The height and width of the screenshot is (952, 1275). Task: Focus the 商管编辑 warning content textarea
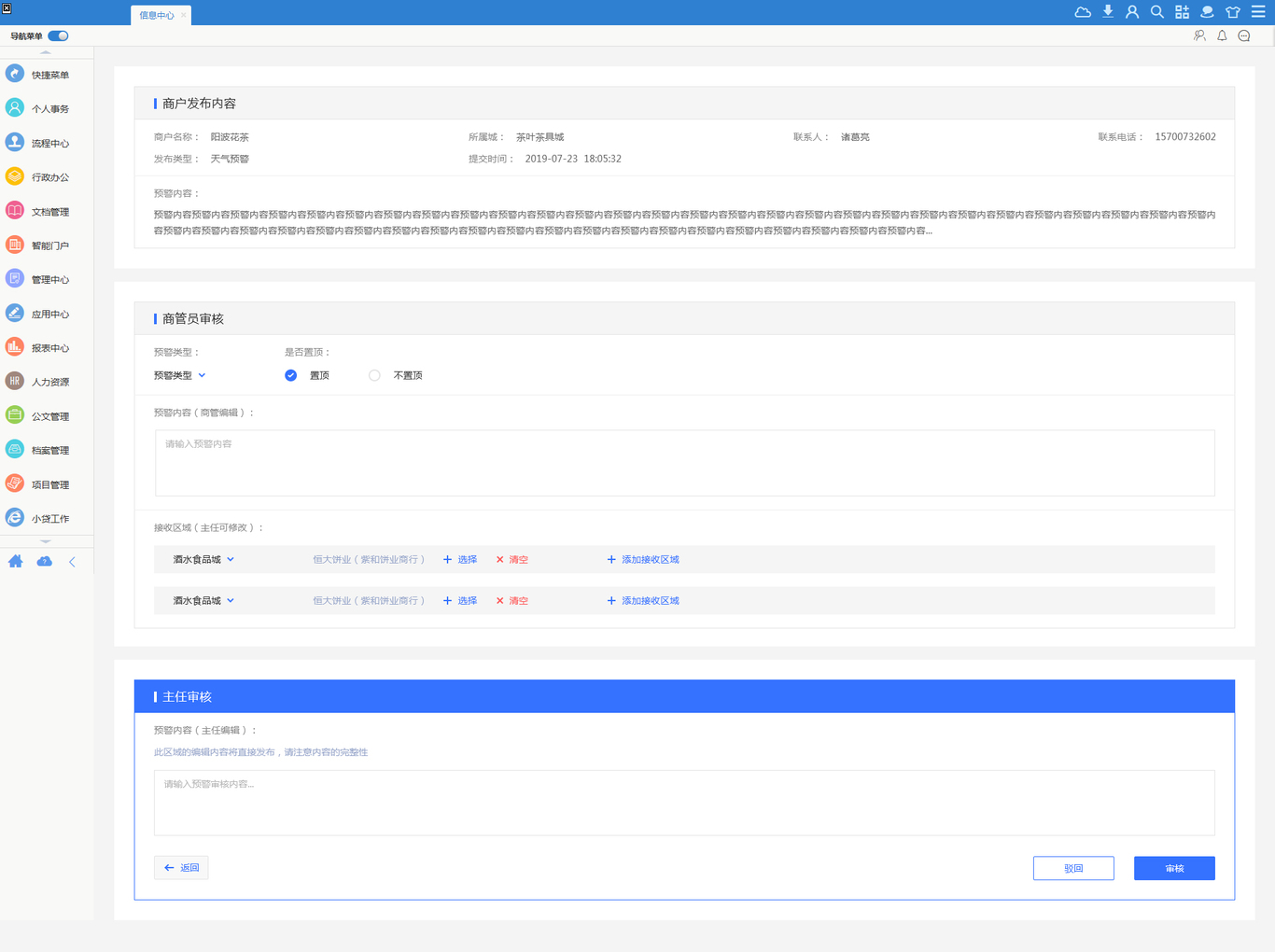click(x=684, y=463)
